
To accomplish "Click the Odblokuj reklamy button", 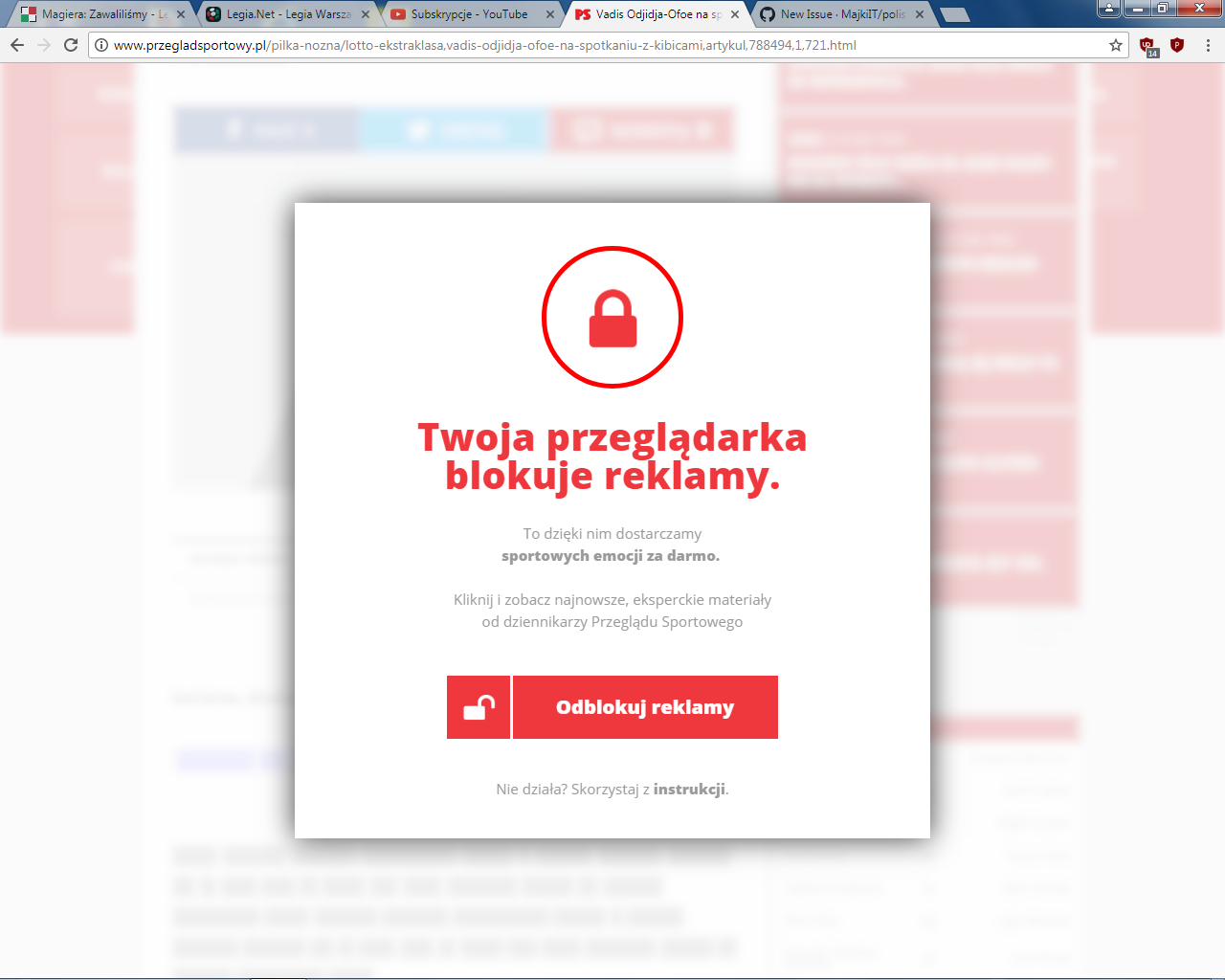I will (645, 707).
